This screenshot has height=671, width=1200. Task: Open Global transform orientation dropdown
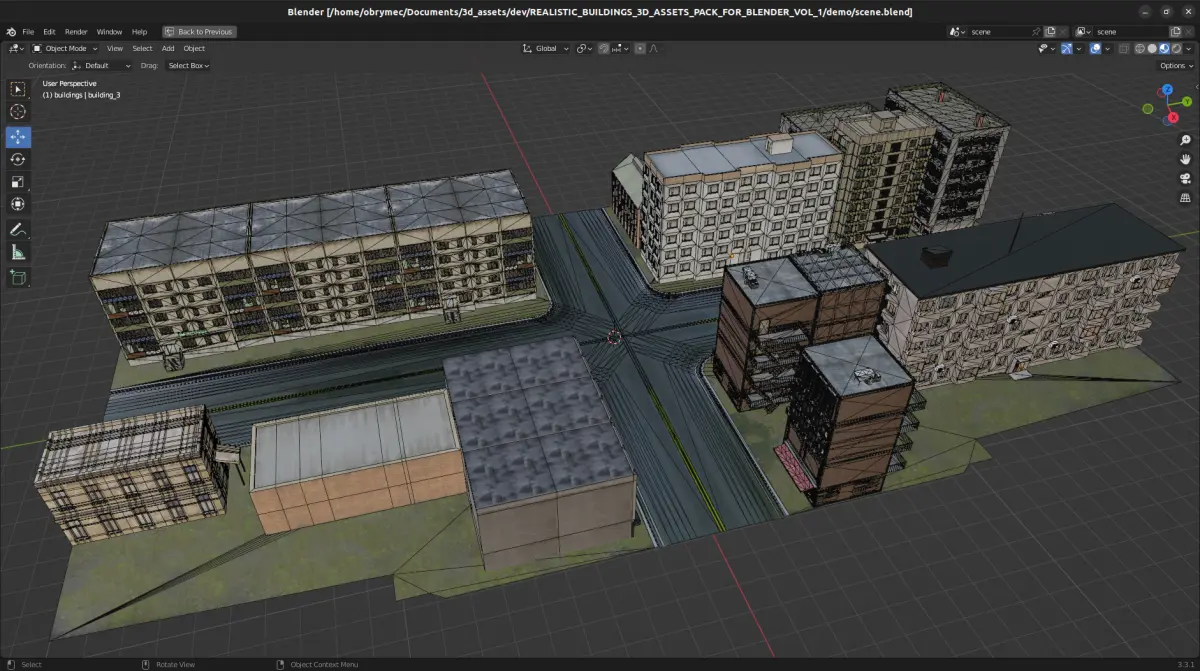click(546, 48)
